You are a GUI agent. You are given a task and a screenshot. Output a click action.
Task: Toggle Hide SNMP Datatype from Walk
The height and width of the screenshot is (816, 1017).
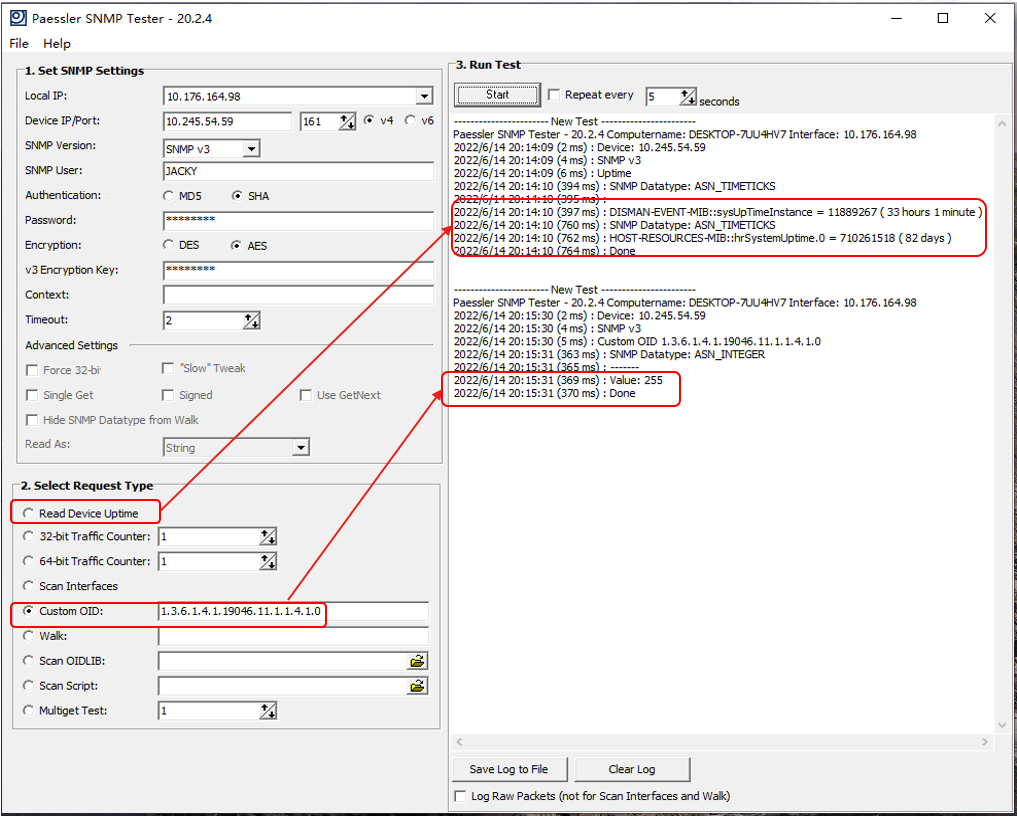32,420
